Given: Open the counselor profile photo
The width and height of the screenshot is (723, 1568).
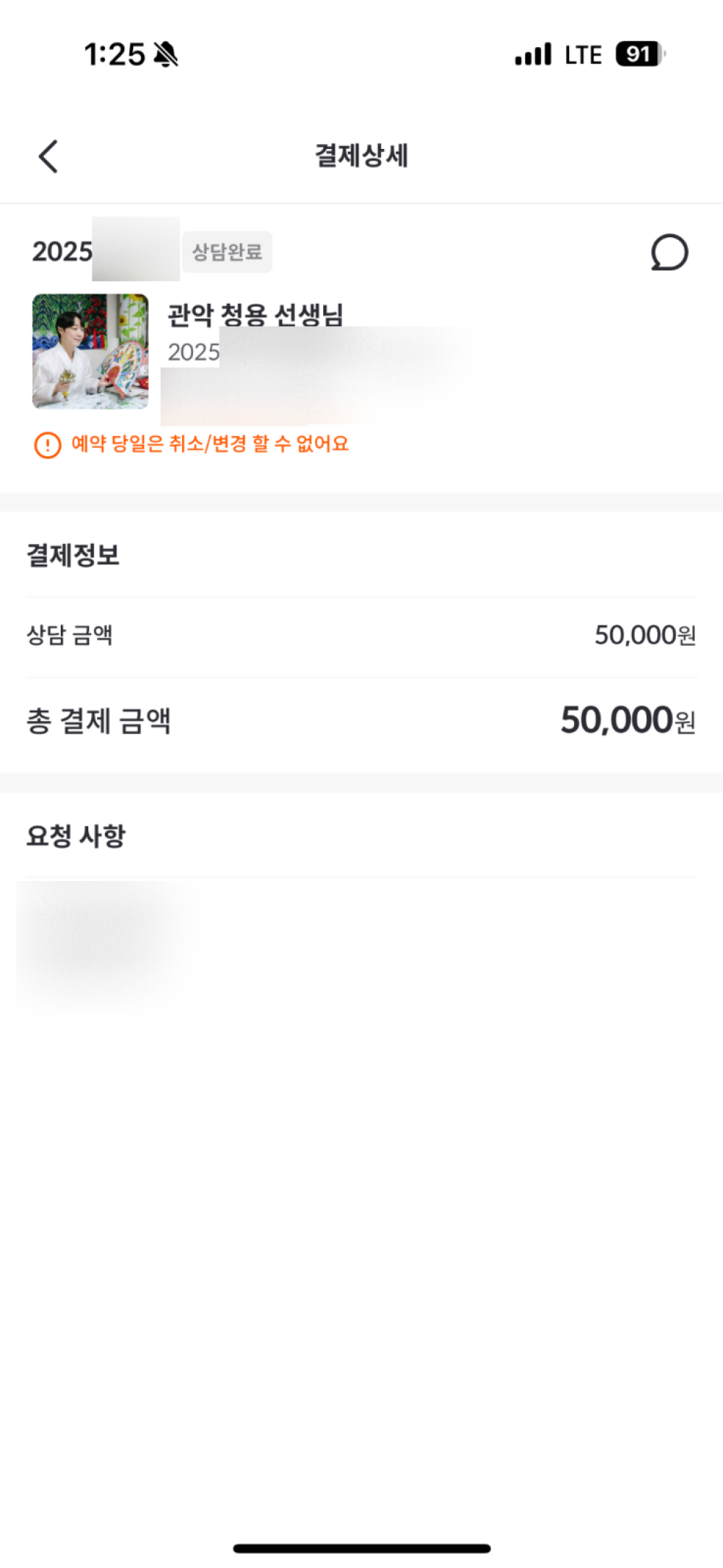Looking at the screenshot, I should (x=90, y=351).
